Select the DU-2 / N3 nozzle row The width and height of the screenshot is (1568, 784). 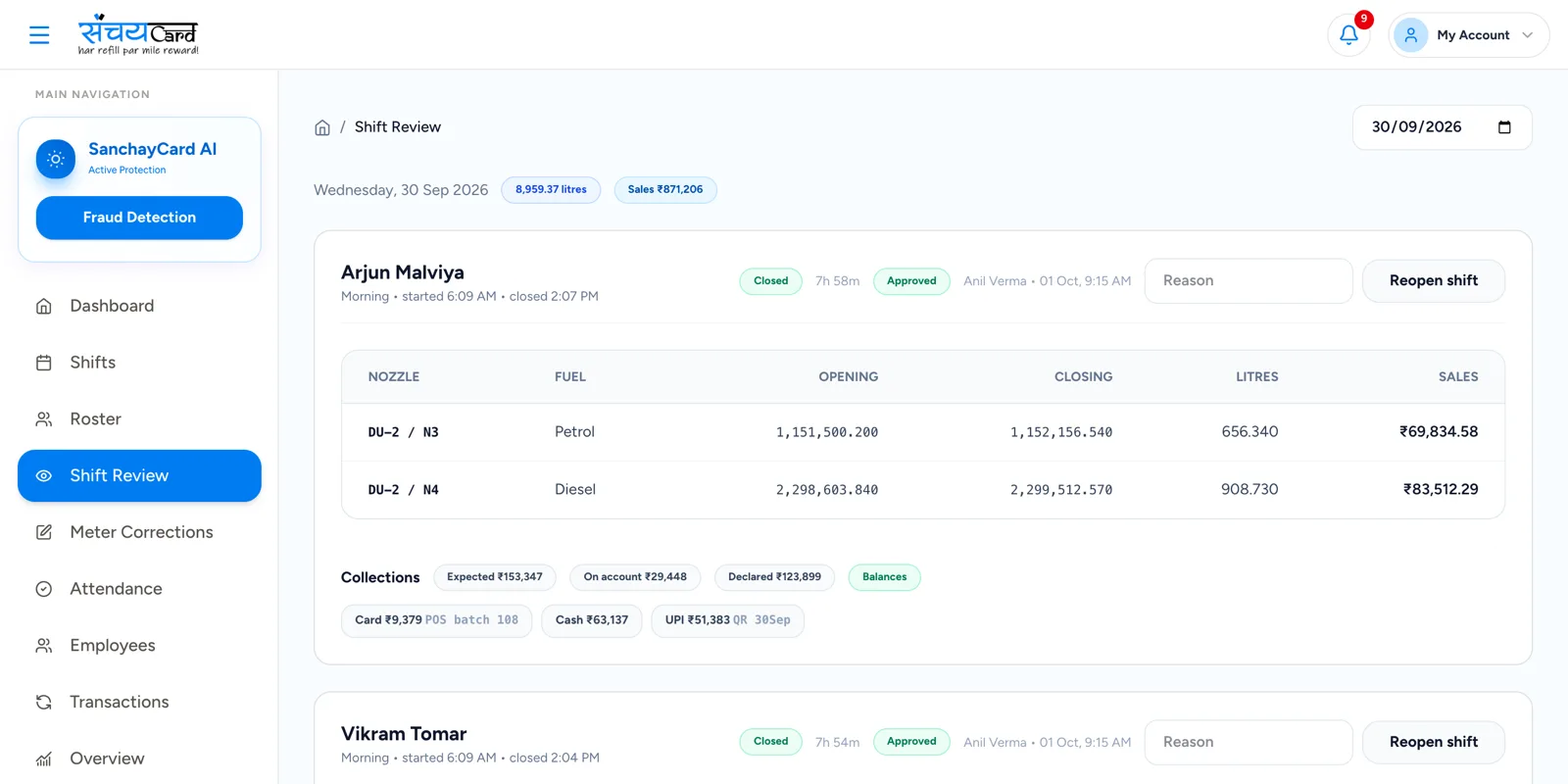click(923, 432)
